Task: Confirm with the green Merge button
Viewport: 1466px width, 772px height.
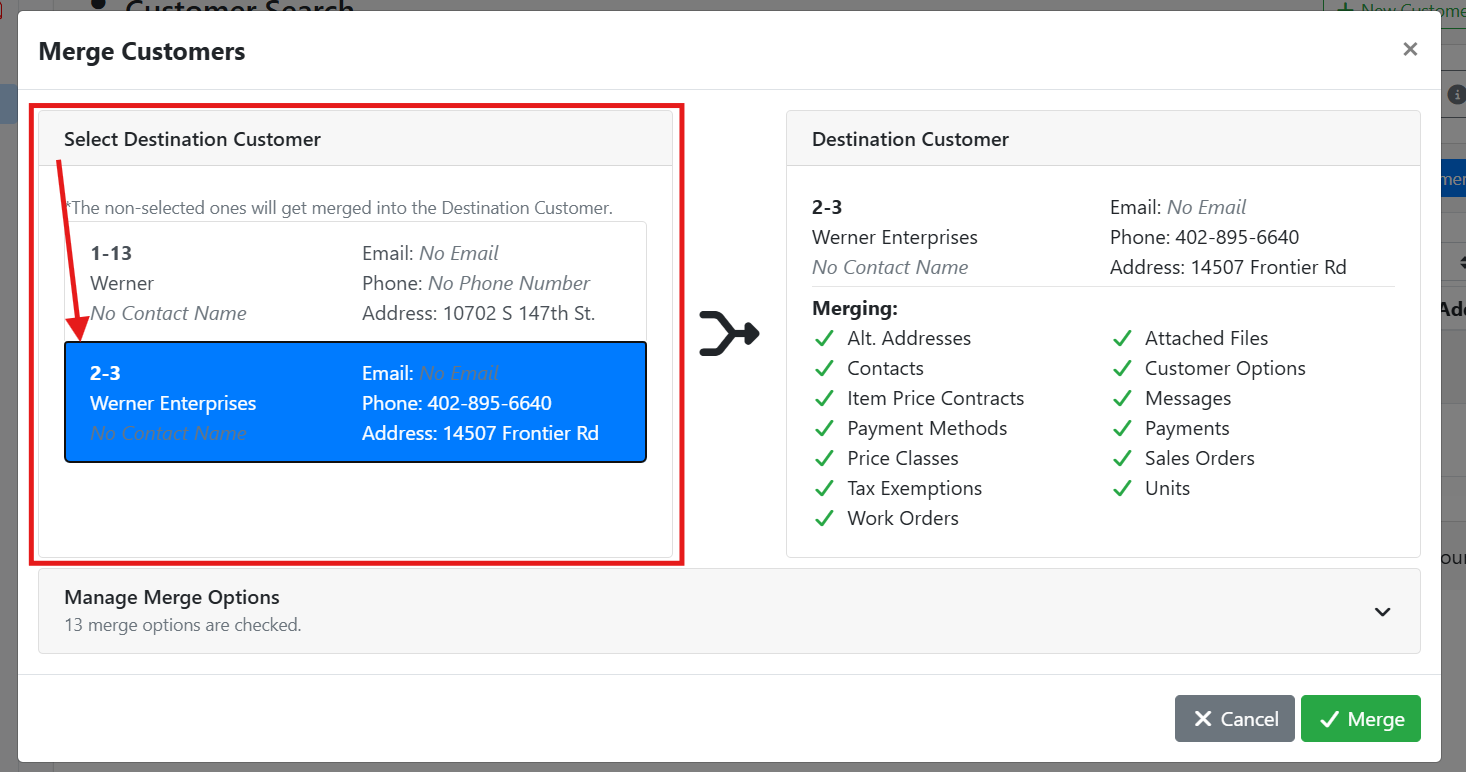Action: 1360,719
